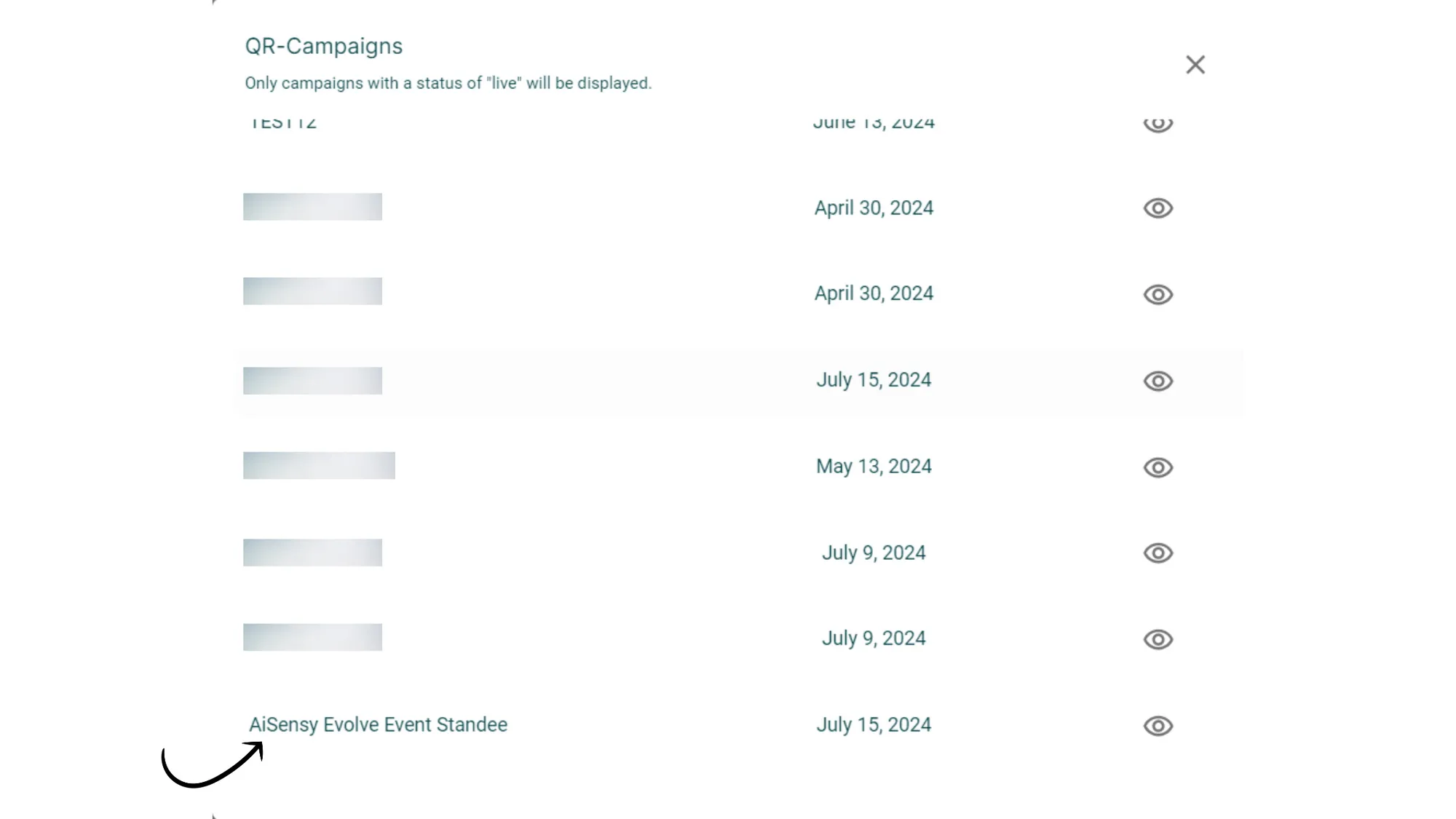Close the QR-Campaigns dialog
Viewport: 1456px width, 819px height.
pyautogui.click(x=1195, y=64)
